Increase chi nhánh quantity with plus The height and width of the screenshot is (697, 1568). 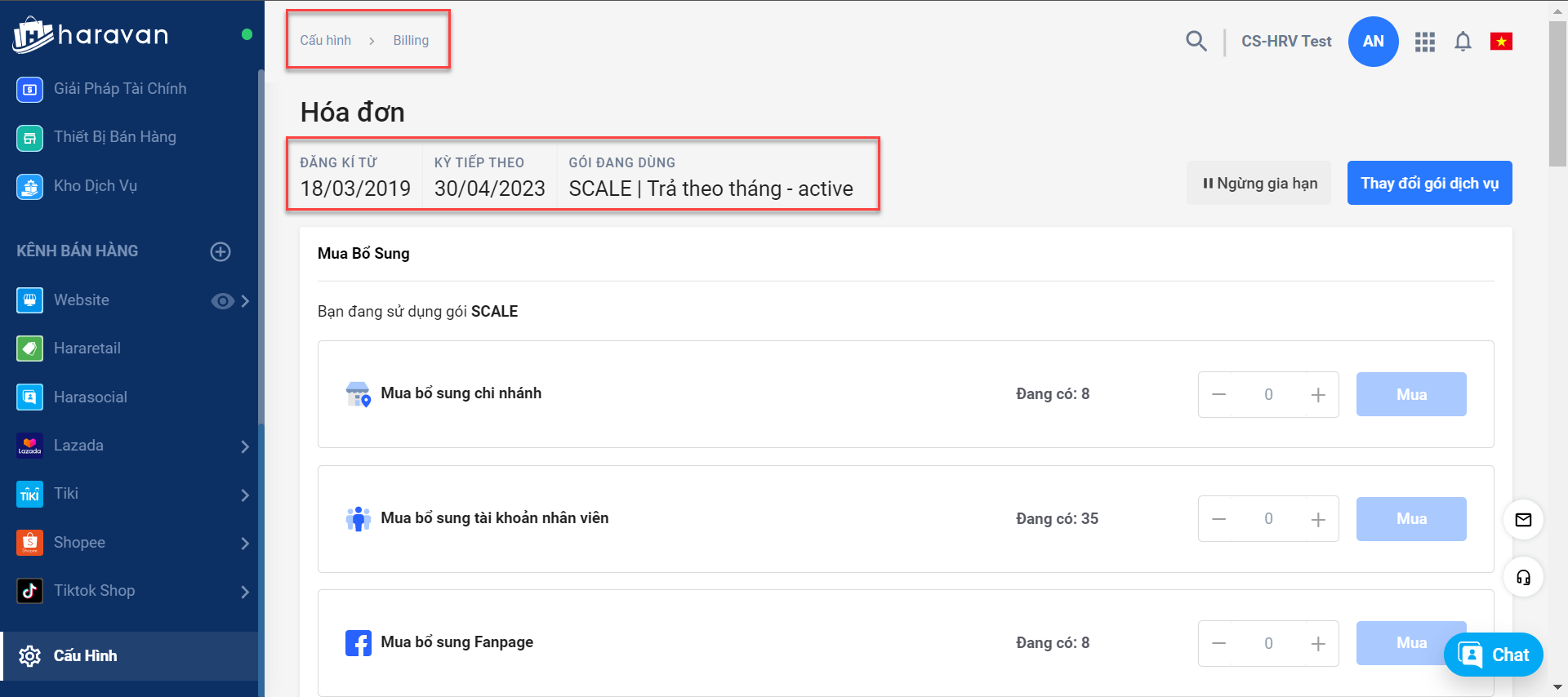1318,395
